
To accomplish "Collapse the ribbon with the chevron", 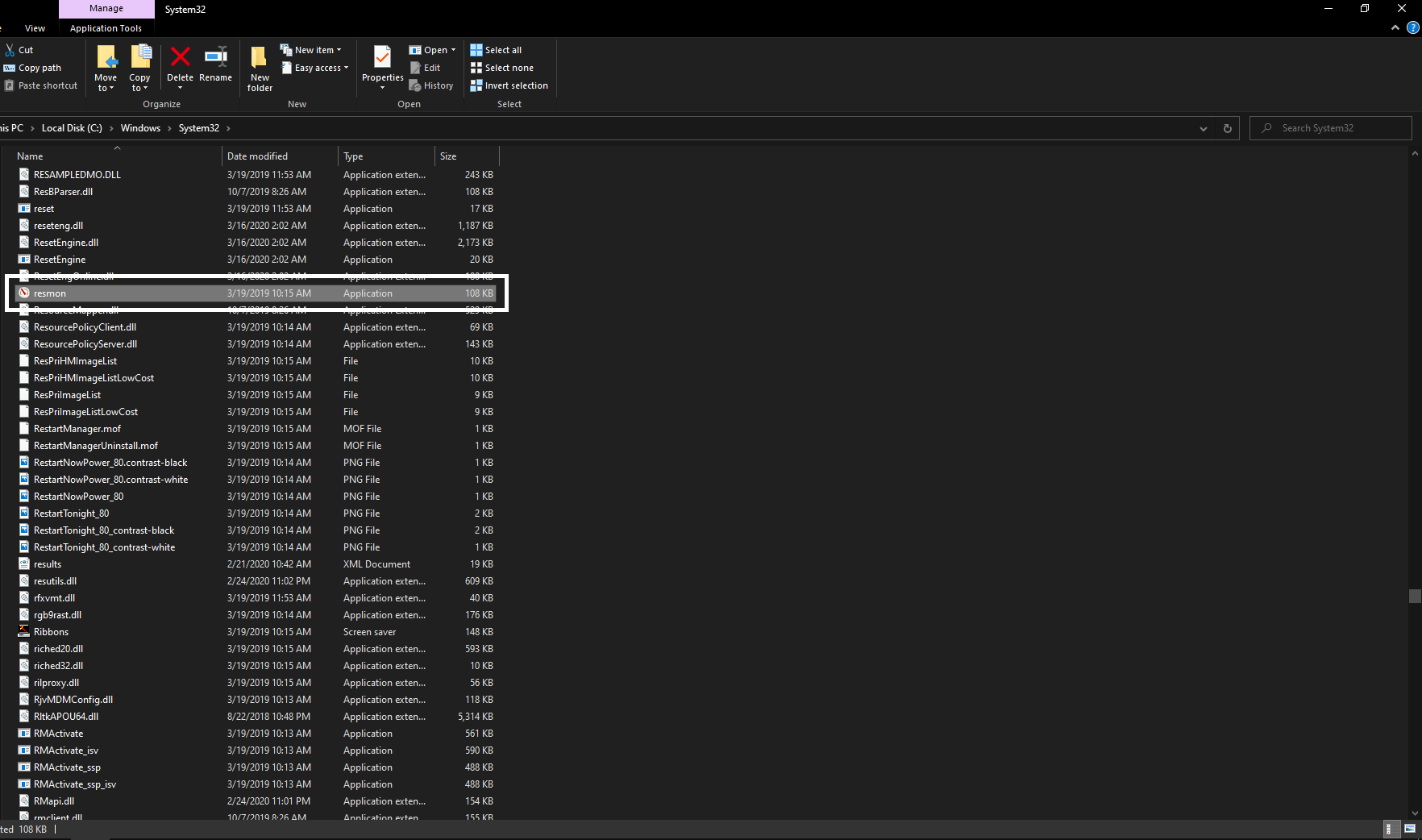I will [1395, 27].
